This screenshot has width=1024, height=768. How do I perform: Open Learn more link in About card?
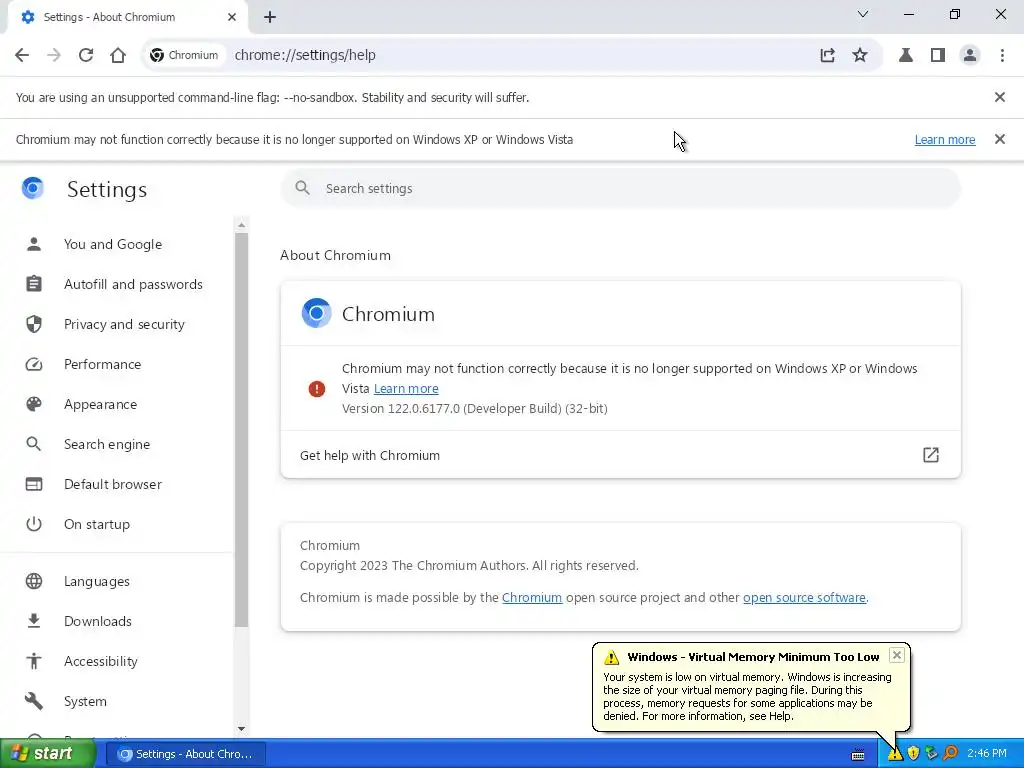406,389
